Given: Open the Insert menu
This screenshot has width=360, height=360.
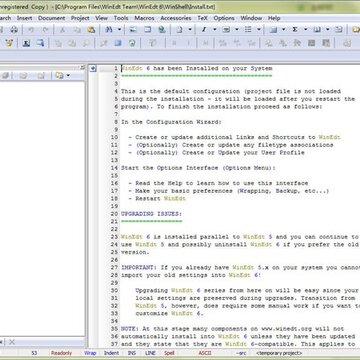Looking at the screenshot, I should [x=24, y=18].
